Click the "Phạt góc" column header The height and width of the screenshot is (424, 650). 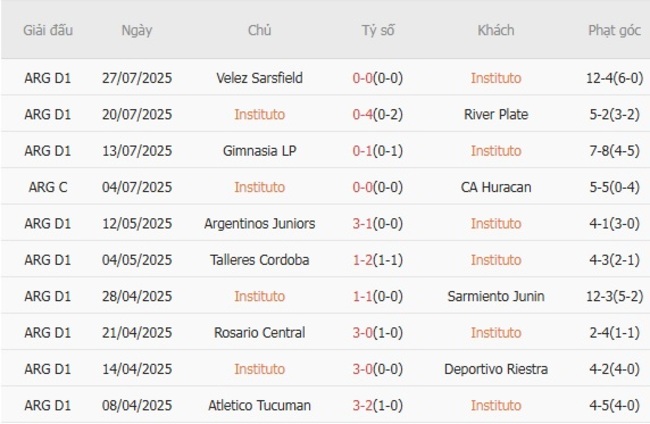(x=614, y=30)
